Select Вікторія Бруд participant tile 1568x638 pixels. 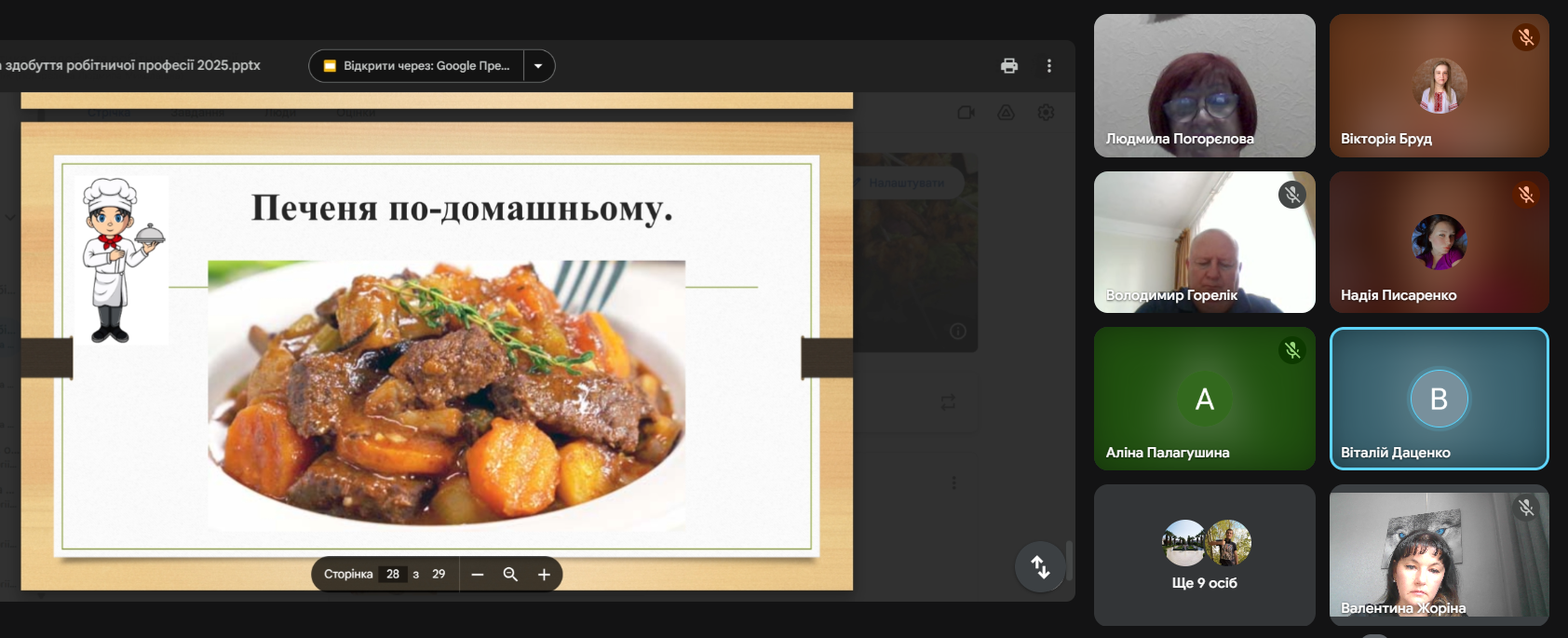click(1440, 86)
